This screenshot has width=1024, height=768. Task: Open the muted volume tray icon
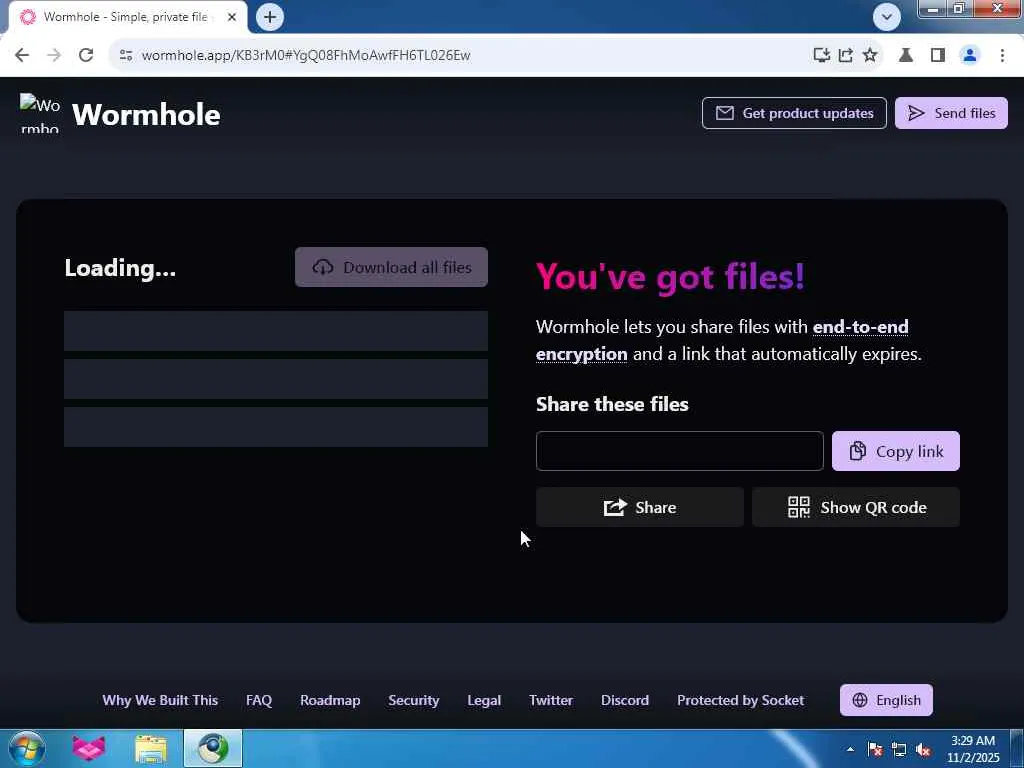923,749
